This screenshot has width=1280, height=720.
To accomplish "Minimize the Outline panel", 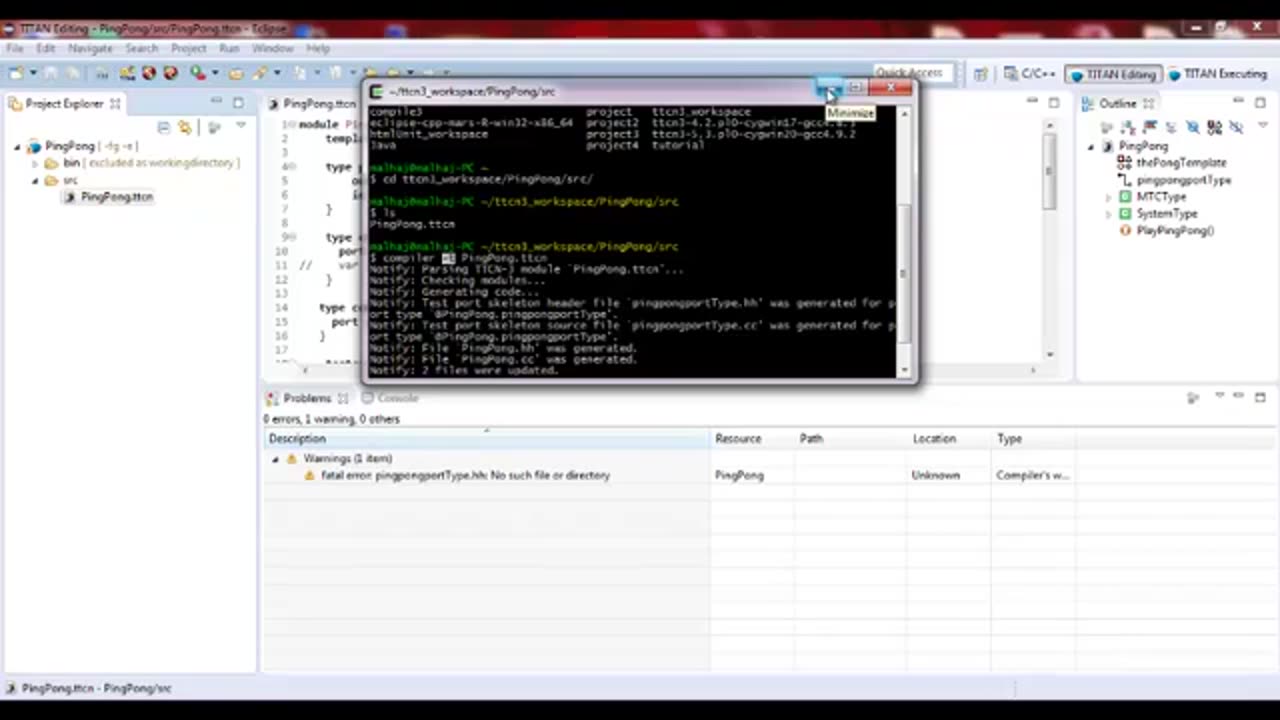I will pyautogui.click(x=1238, y=102).
